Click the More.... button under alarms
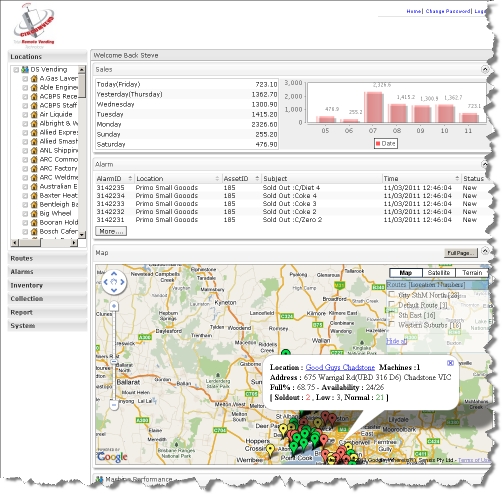This screenshot has height=494, width=502. (x=111, y=231)
